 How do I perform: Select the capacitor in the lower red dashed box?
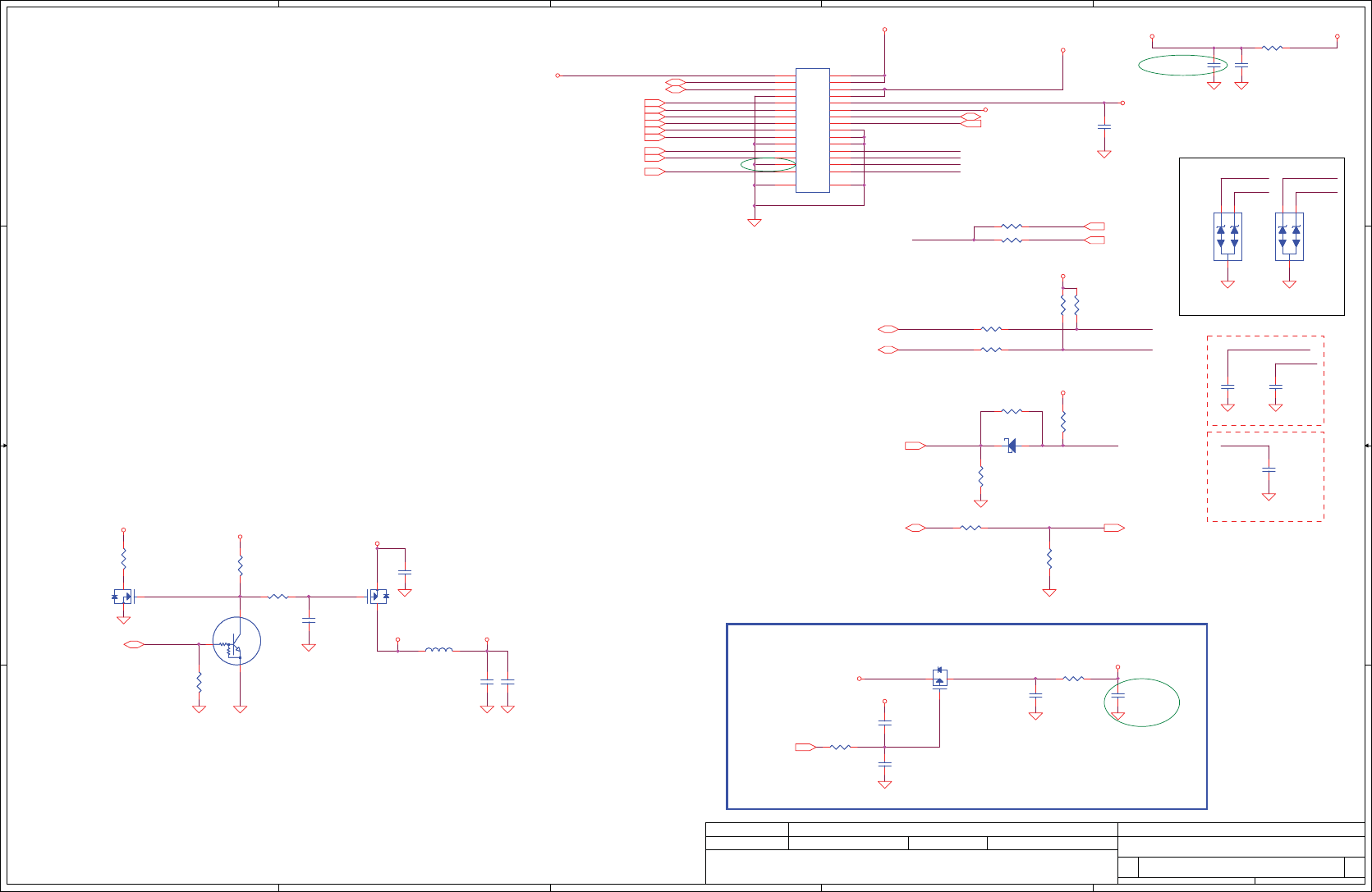(x=1269, y=469)
